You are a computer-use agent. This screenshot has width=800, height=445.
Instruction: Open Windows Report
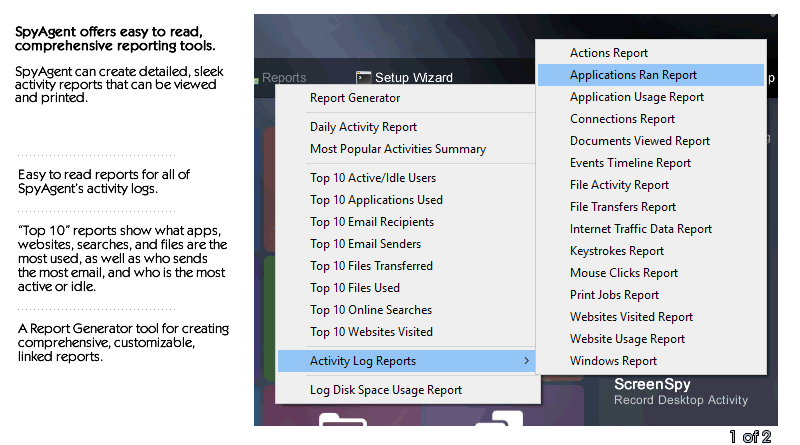click(x=651, y=360)
